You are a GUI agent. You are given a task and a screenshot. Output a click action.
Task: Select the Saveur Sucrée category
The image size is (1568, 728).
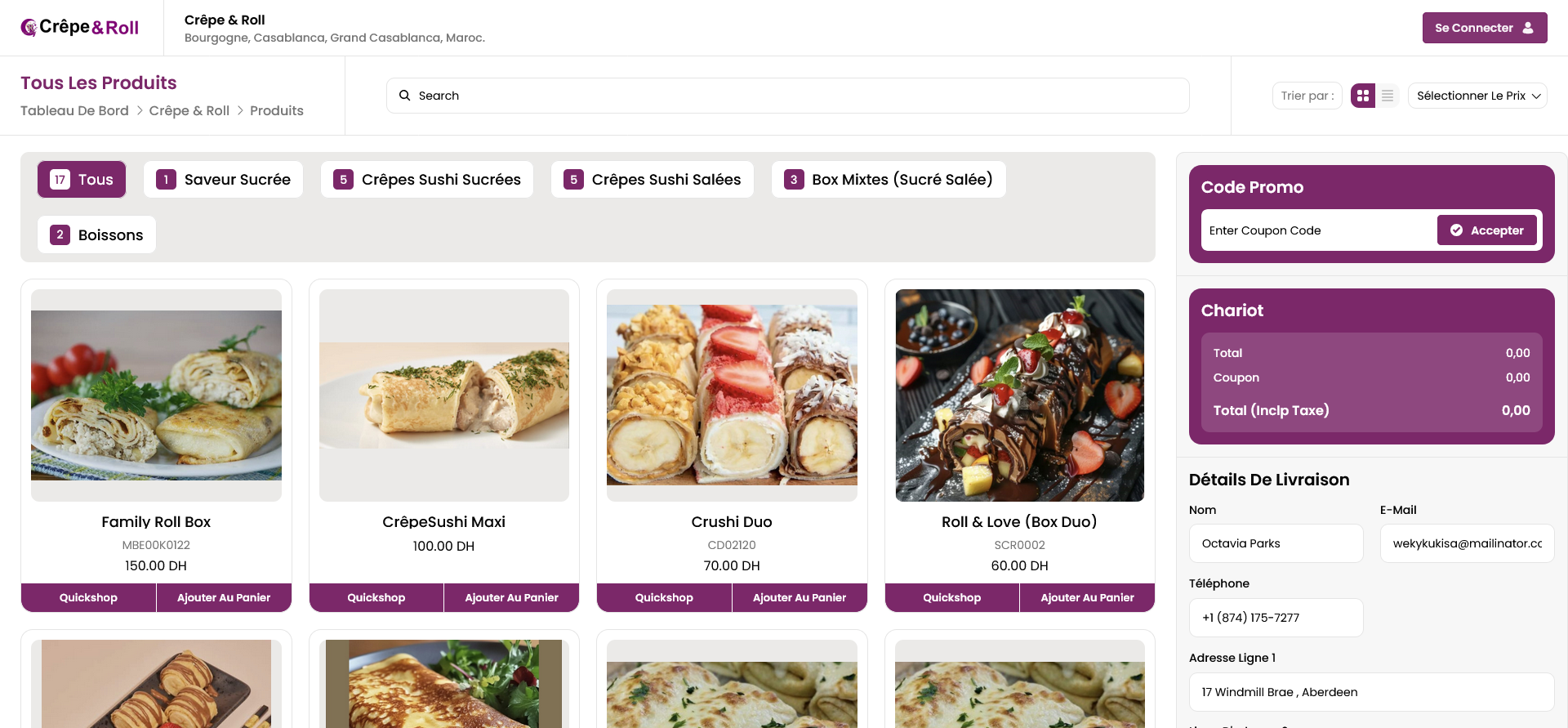223,180
